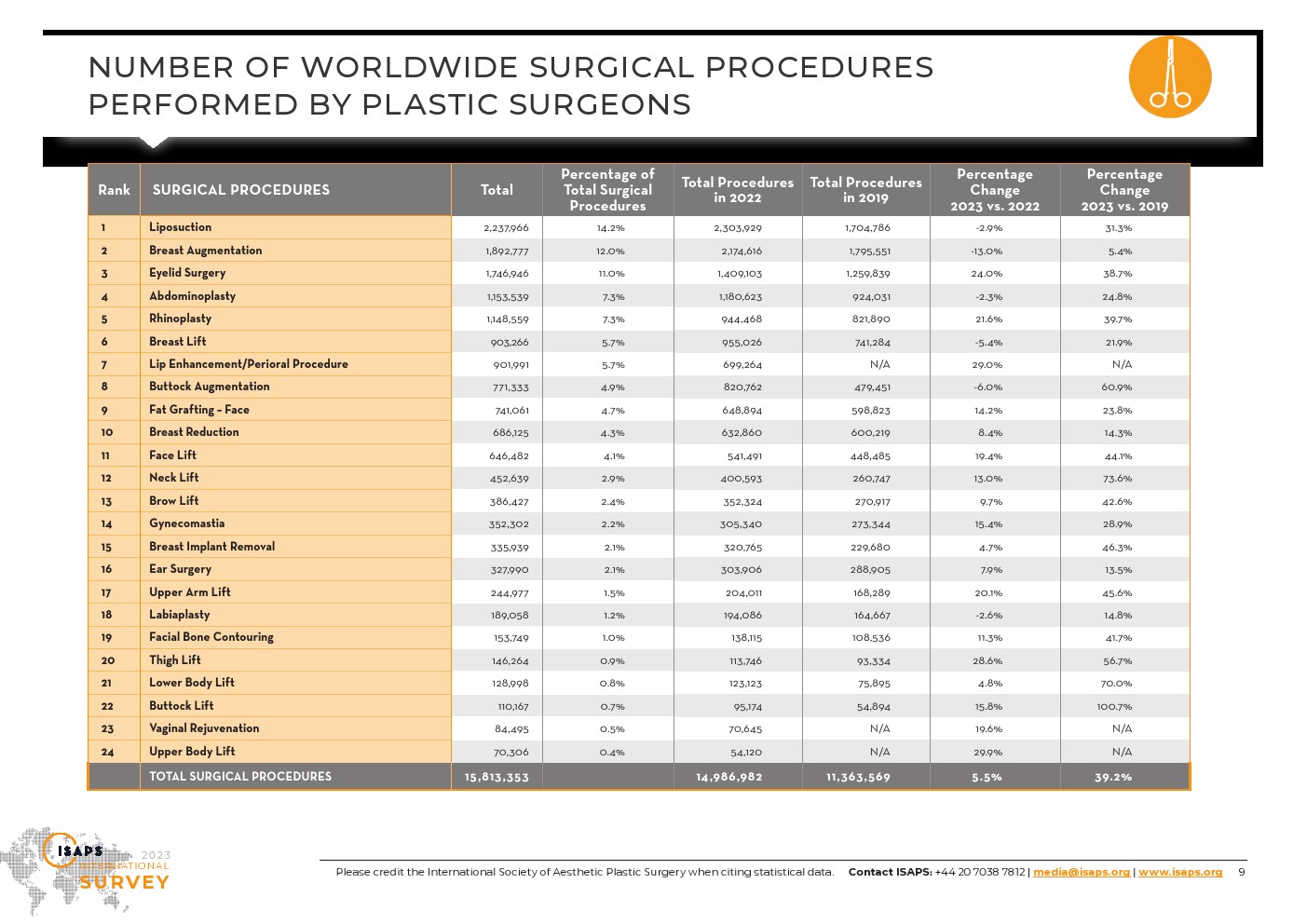Click the page title heading text
1307x924 pixels.
click(510, 86)
